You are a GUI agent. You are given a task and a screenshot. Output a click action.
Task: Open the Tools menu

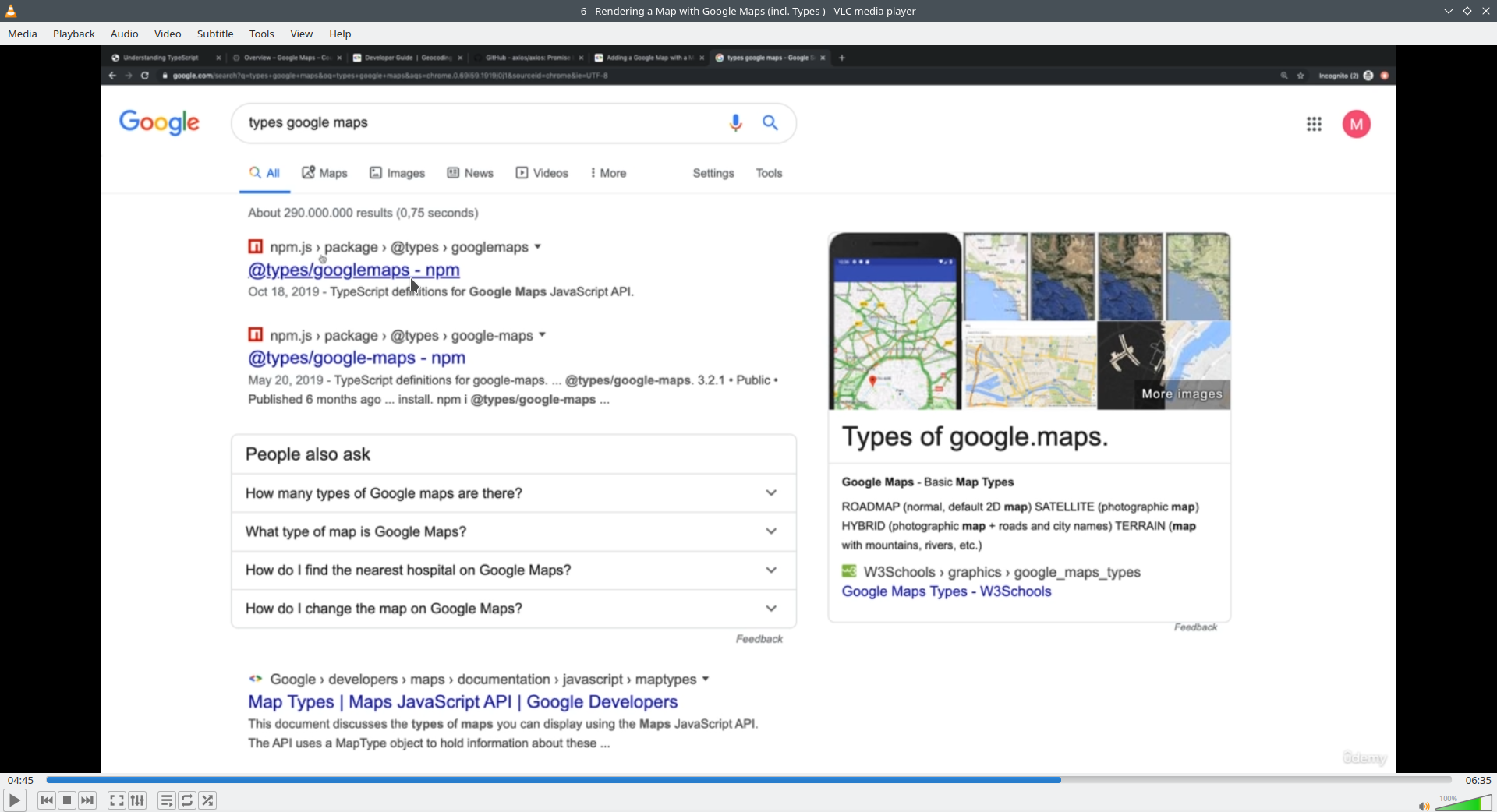tap(262, 34)
